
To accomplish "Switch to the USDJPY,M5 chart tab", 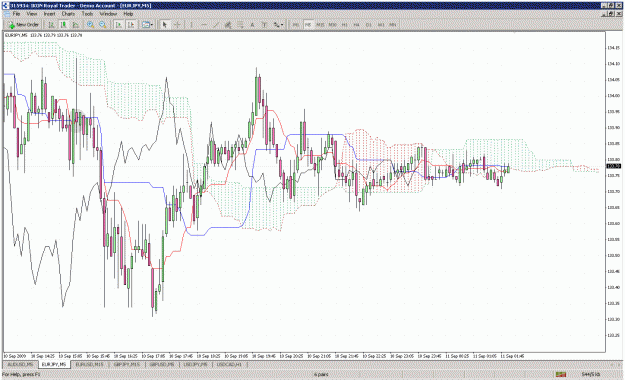I will tap(195, 364).
